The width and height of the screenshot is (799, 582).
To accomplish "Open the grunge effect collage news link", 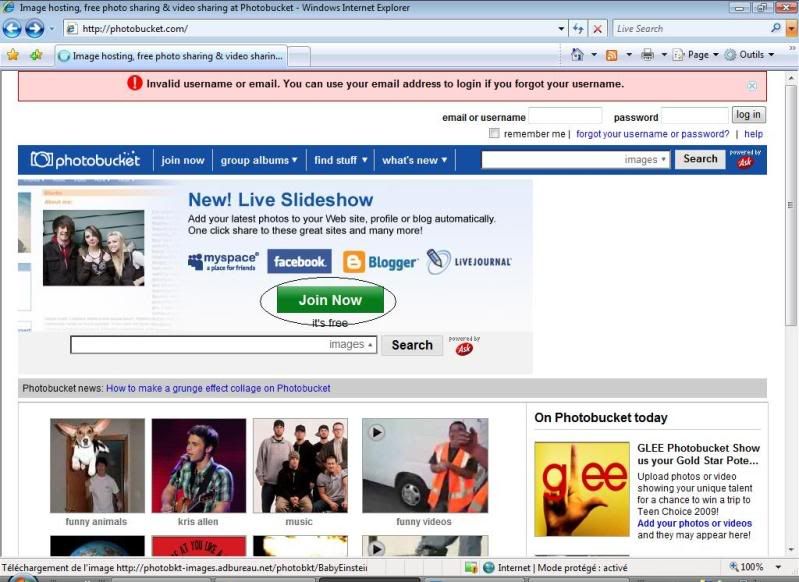I will pyautogui.click(x=218, y=388).
